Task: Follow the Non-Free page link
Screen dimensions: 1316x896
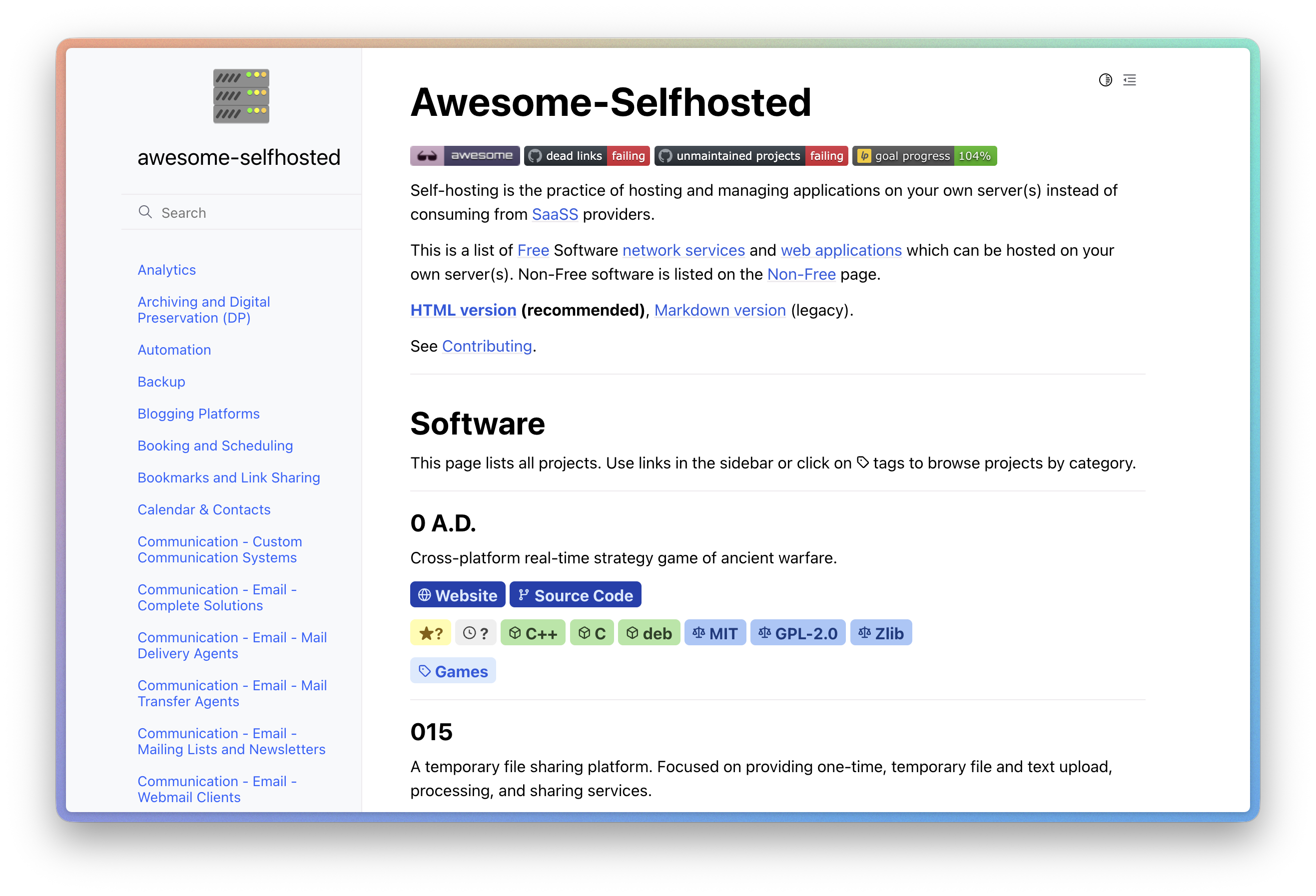Action: tap(801, 275)
